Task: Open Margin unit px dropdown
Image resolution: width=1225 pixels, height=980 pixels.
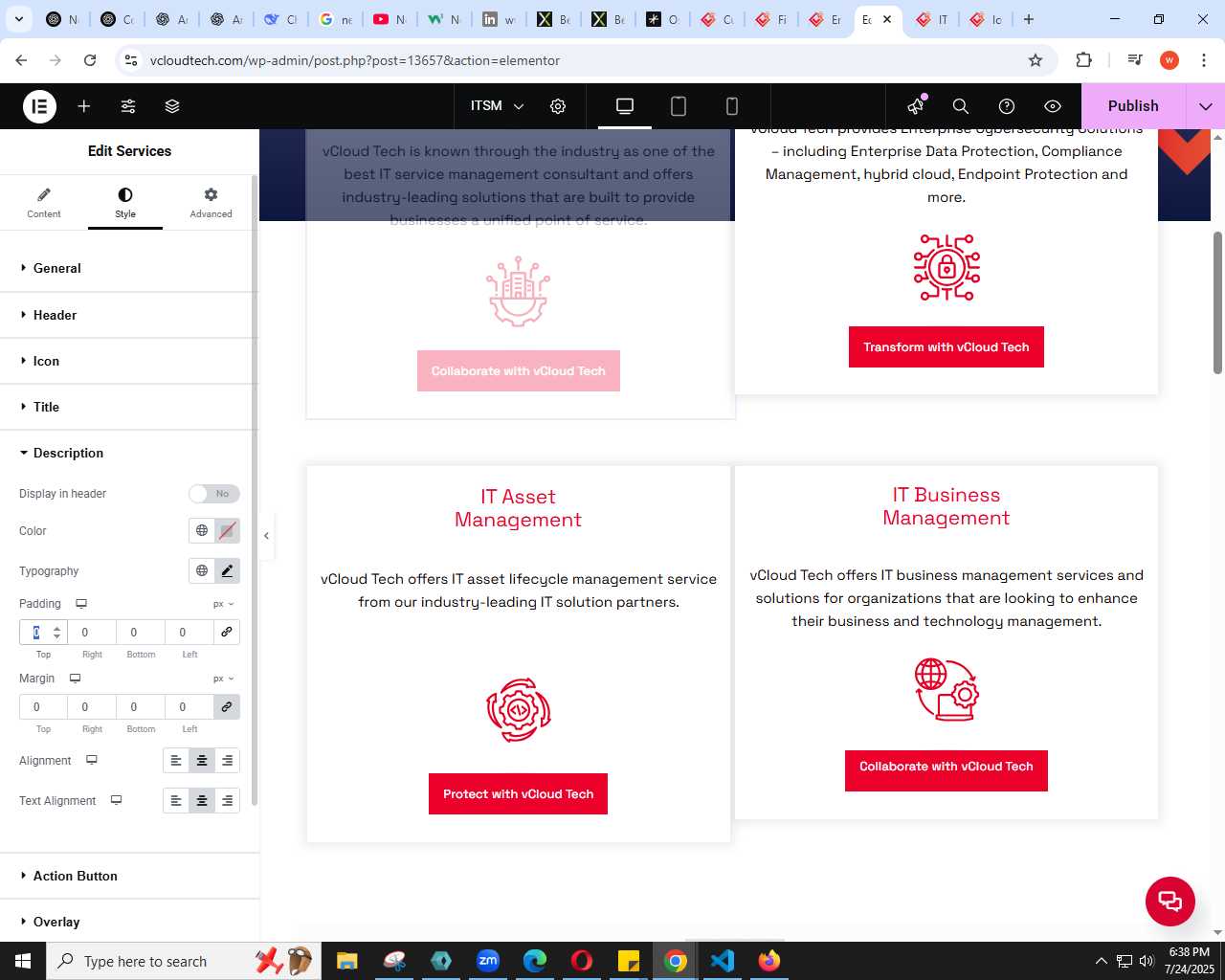Action: click(224, 679)
